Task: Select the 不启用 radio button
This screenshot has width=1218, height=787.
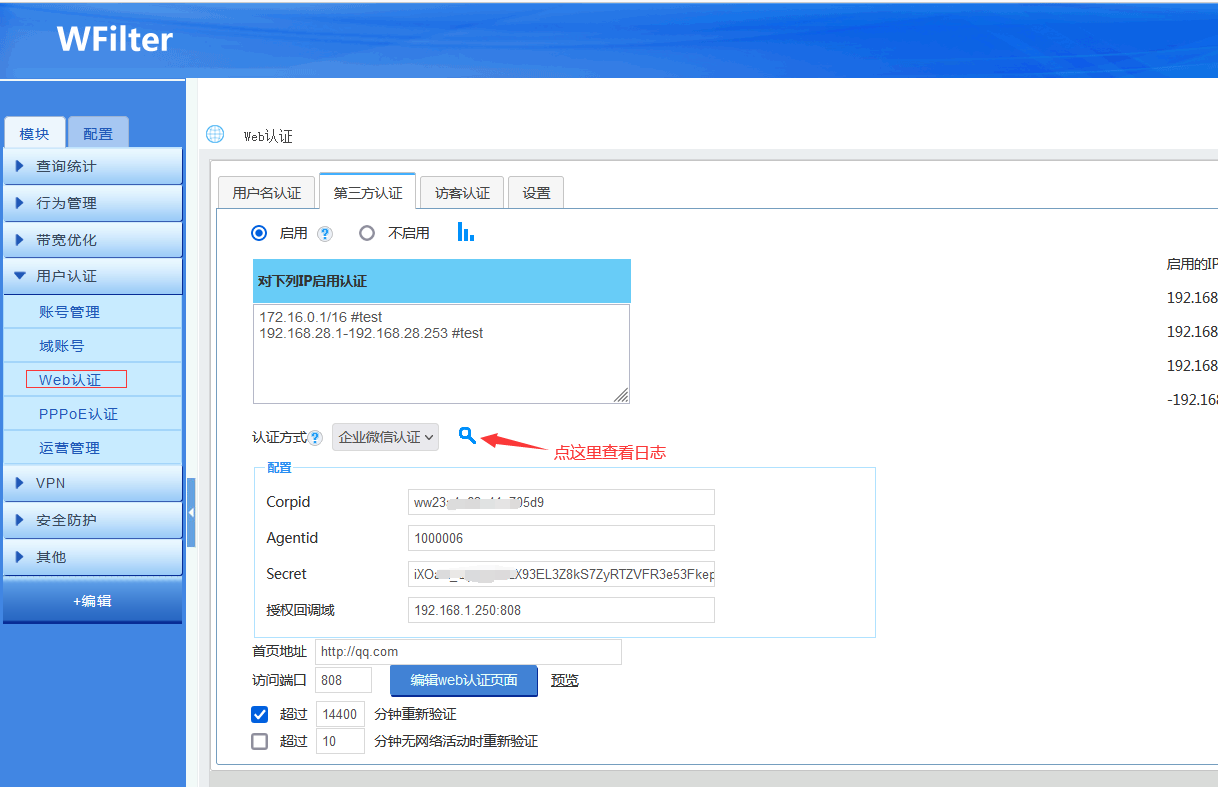Action: point(367,233)
